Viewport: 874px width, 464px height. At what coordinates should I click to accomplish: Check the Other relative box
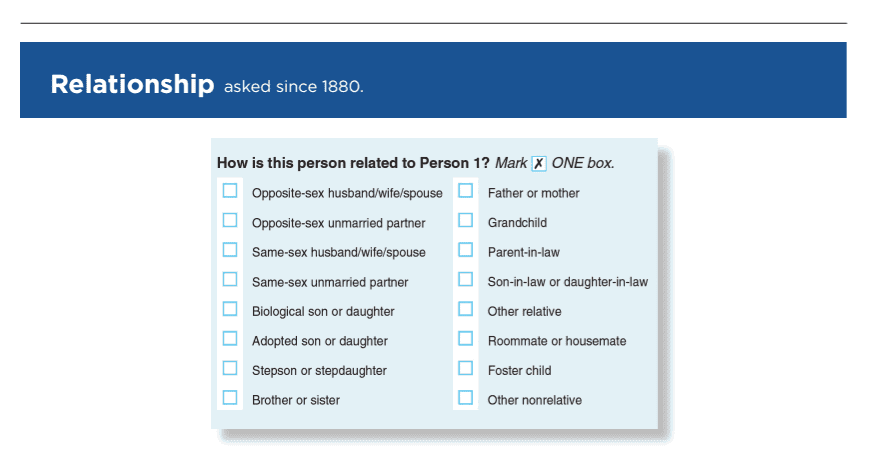(466, 309)
